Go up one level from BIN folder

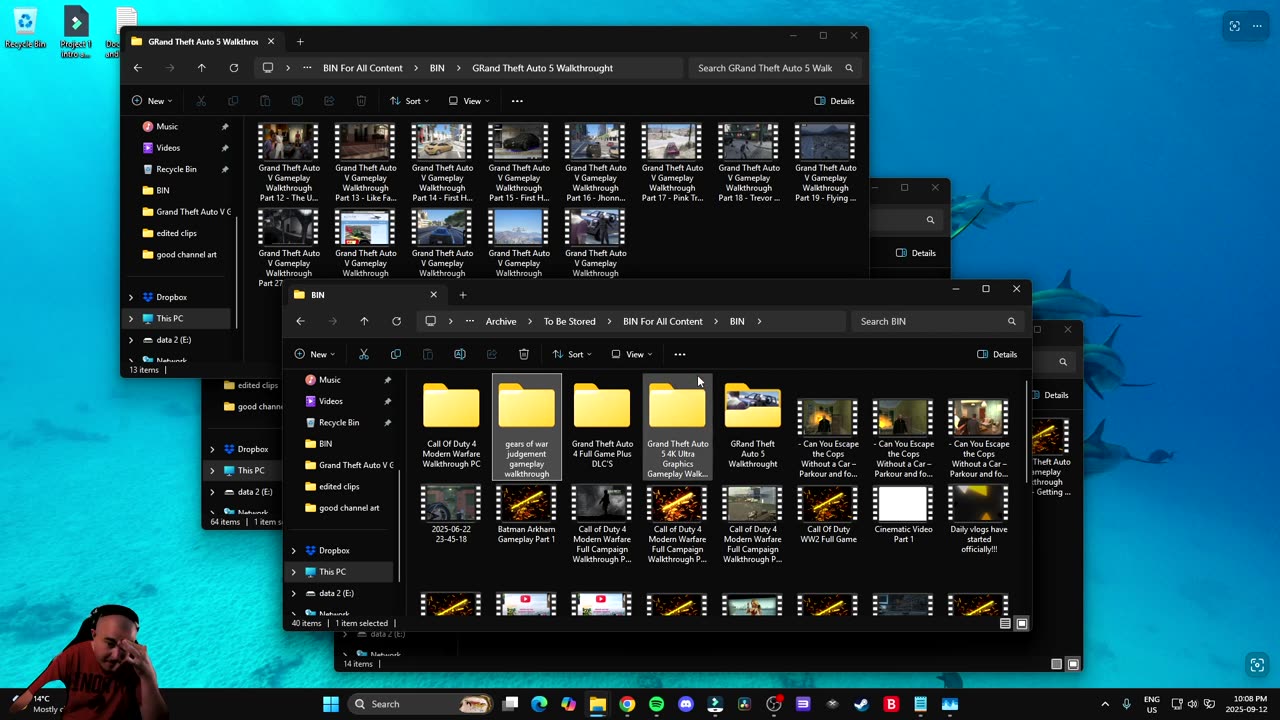pyautogui.click(x=364, y=321)
